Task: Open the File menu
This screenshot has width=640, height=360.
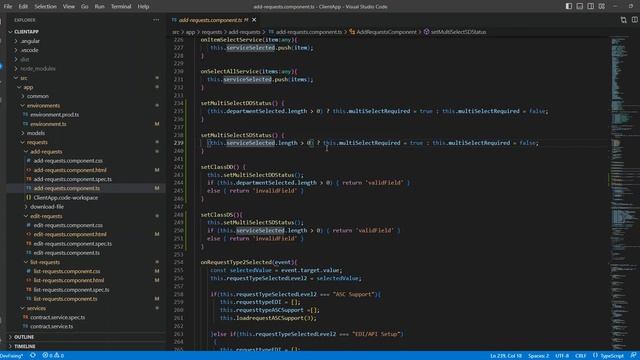Action: point(8,7)
